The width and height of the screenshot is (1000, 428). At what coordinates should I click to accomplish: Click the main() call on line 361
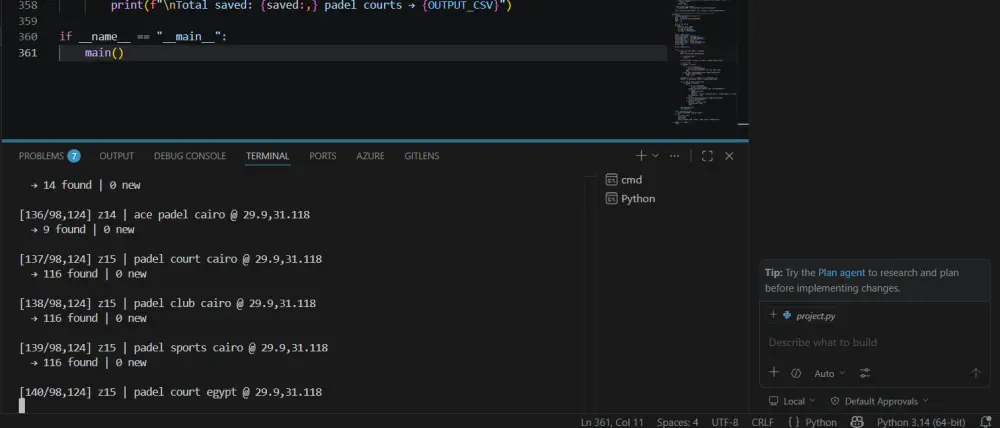[104, 53]
